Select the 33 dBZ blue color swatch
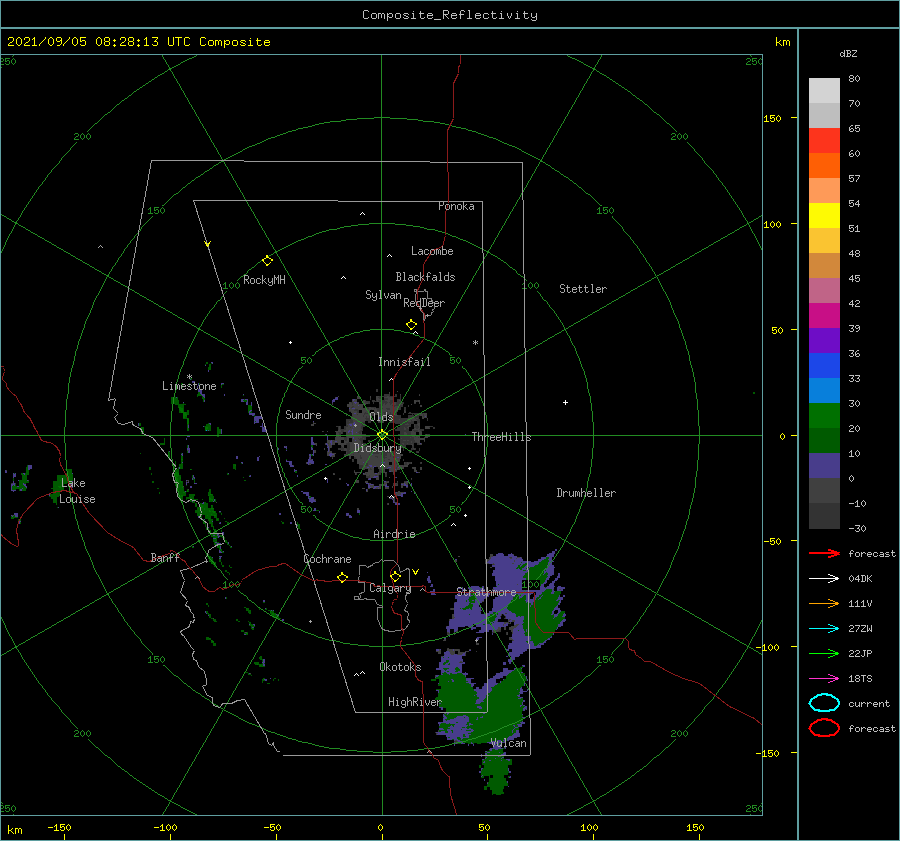 click(824, 366)
